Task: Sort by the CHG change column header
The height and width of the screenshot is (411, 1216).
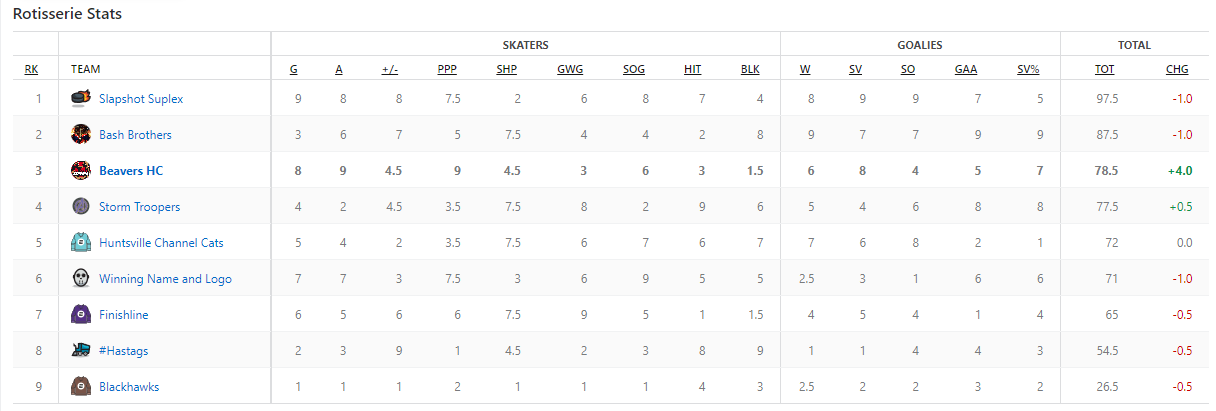Action: tap(1177, 70)
